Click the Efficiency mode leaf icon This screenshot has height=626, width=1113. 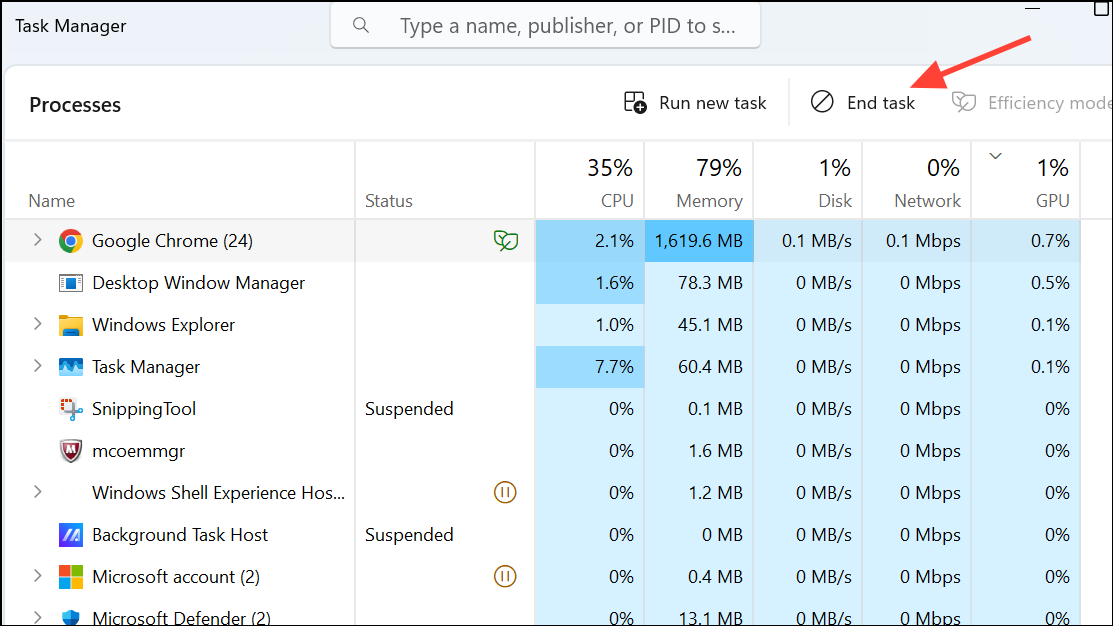[x=963, y=102]
